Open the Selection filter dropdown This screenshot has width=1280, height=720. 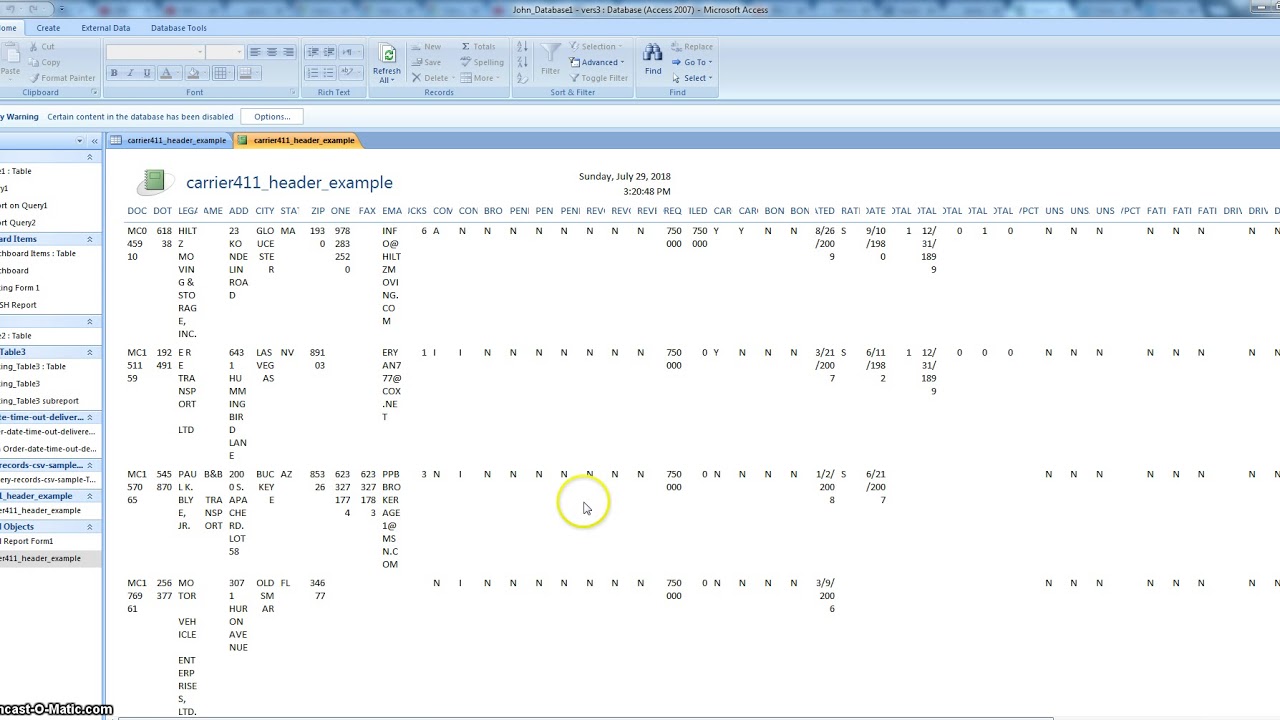[x=596, y=47]
